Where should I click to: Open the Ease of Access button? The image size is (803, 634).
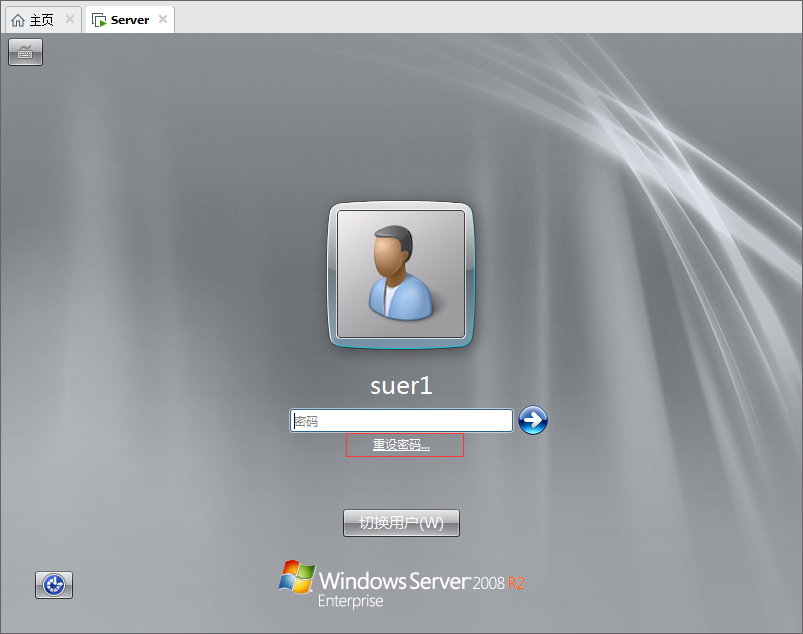click(x=54, y=585)
